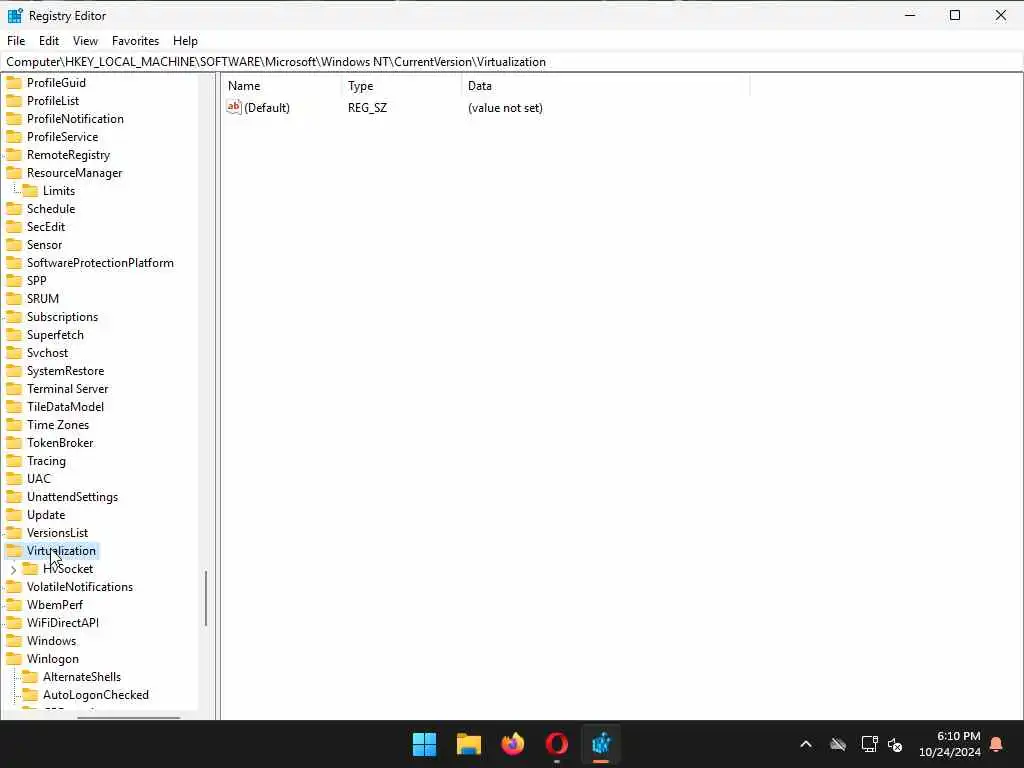1024x768 pixels.
Task: Show hidden system tray icons
Action: (x=806, y=744)
